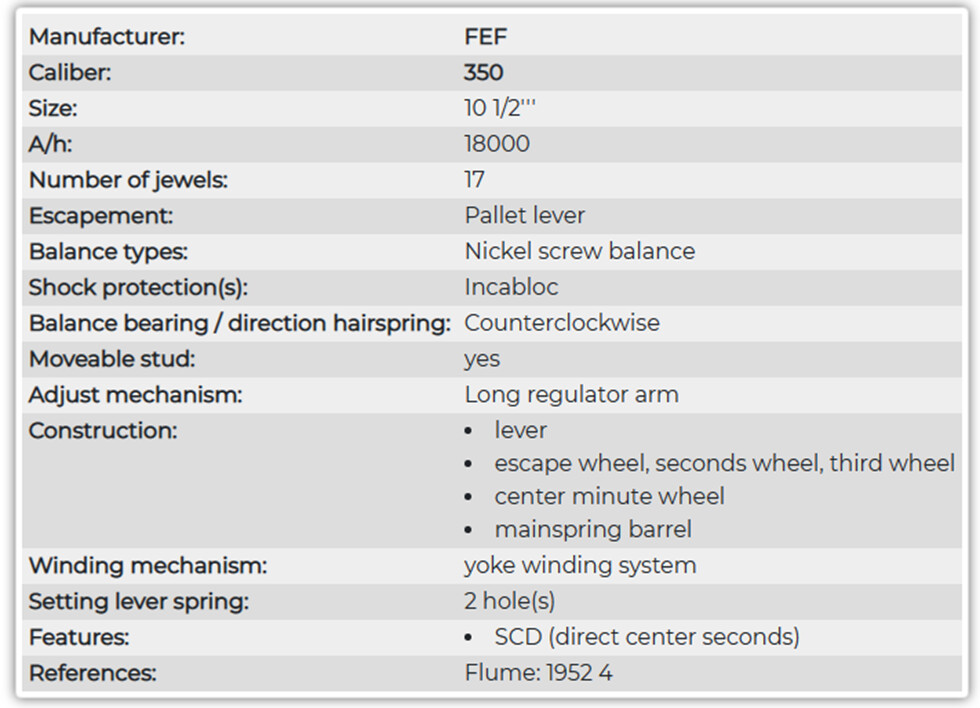Viewport: 980px width, 708px height.
Task: Click the Incabloc shock protection value
Action: click(511, 287)
